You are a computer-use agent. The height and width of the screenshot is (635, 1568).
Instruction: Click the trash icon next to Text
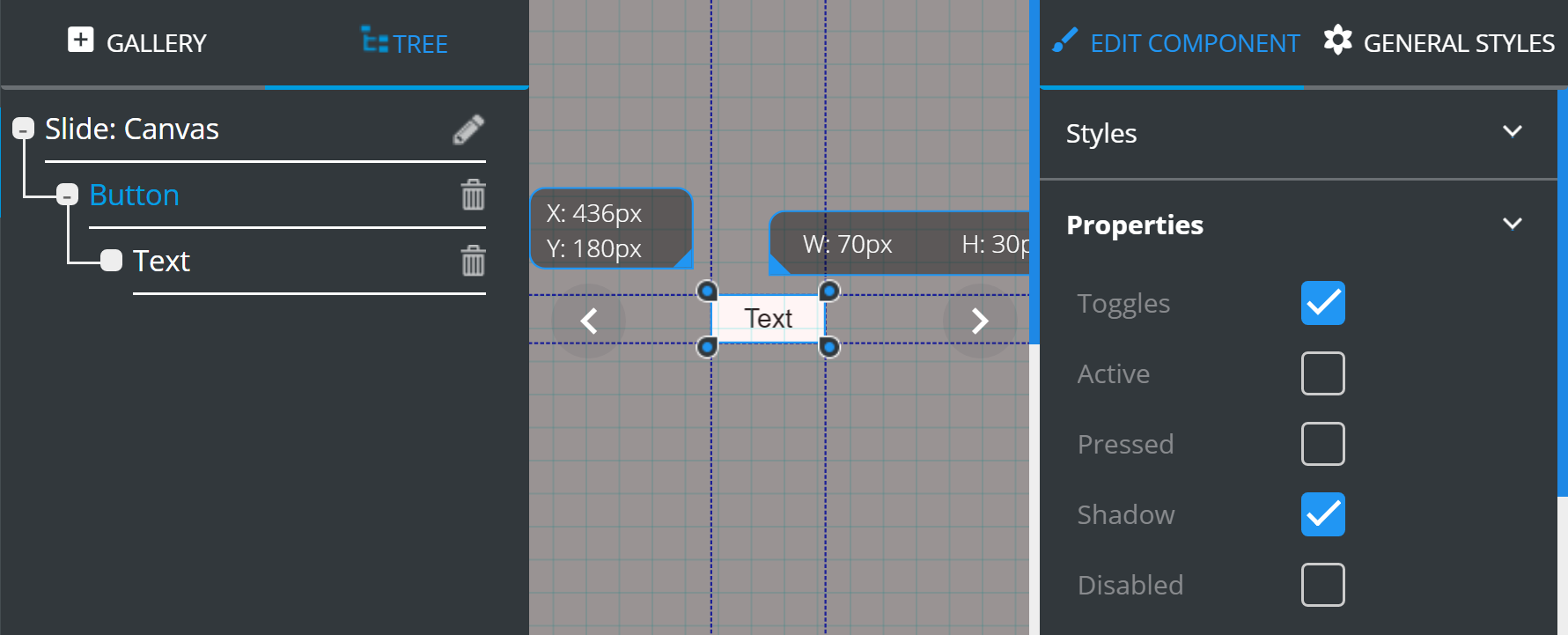tap(473, 261)
